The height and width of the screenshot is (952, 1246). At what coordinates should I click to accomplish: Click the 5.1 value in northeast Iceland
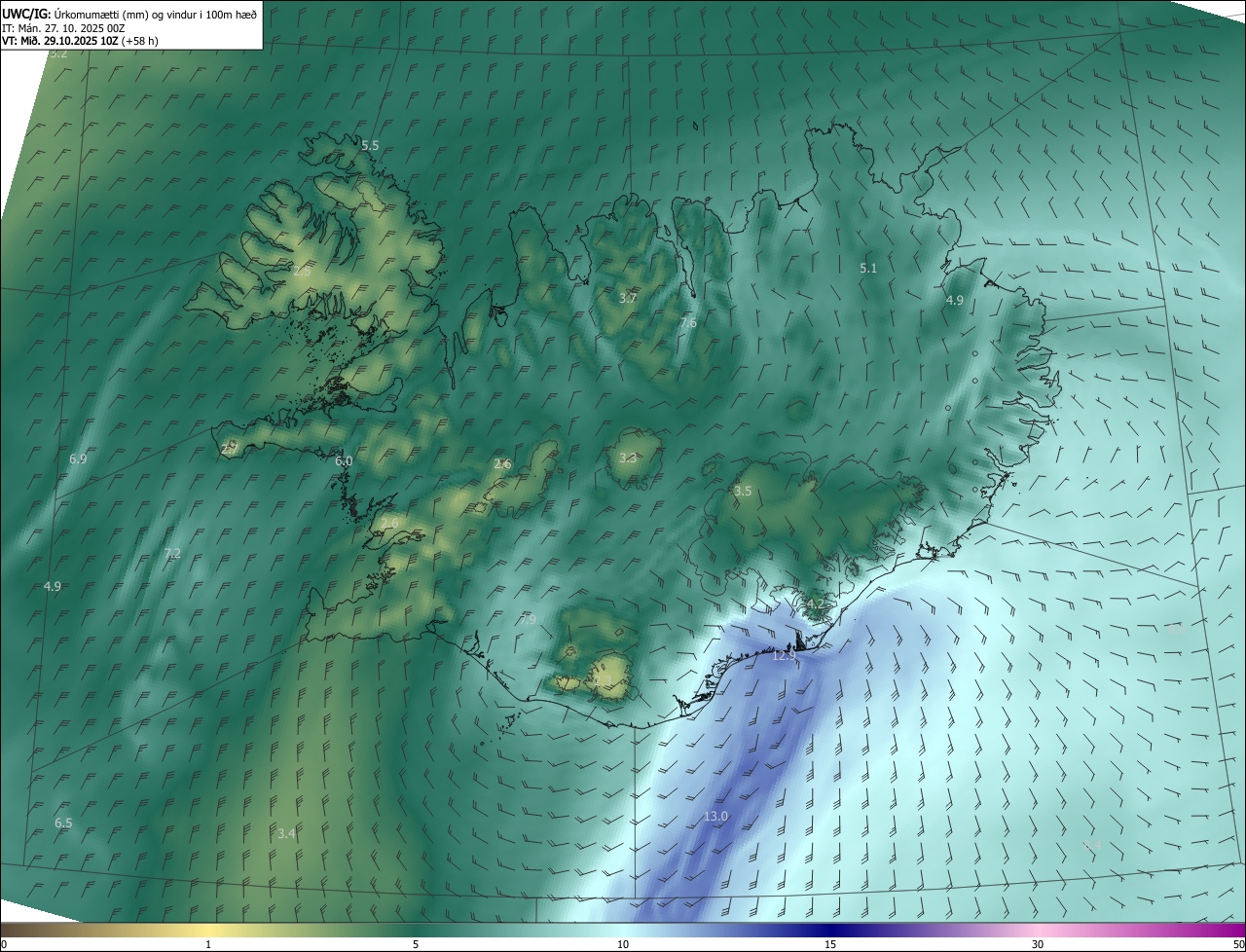868,268
